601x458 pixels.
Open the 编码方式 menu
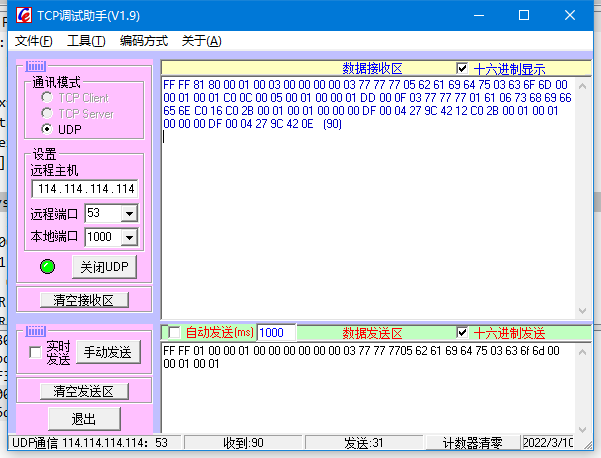(144, 41)
